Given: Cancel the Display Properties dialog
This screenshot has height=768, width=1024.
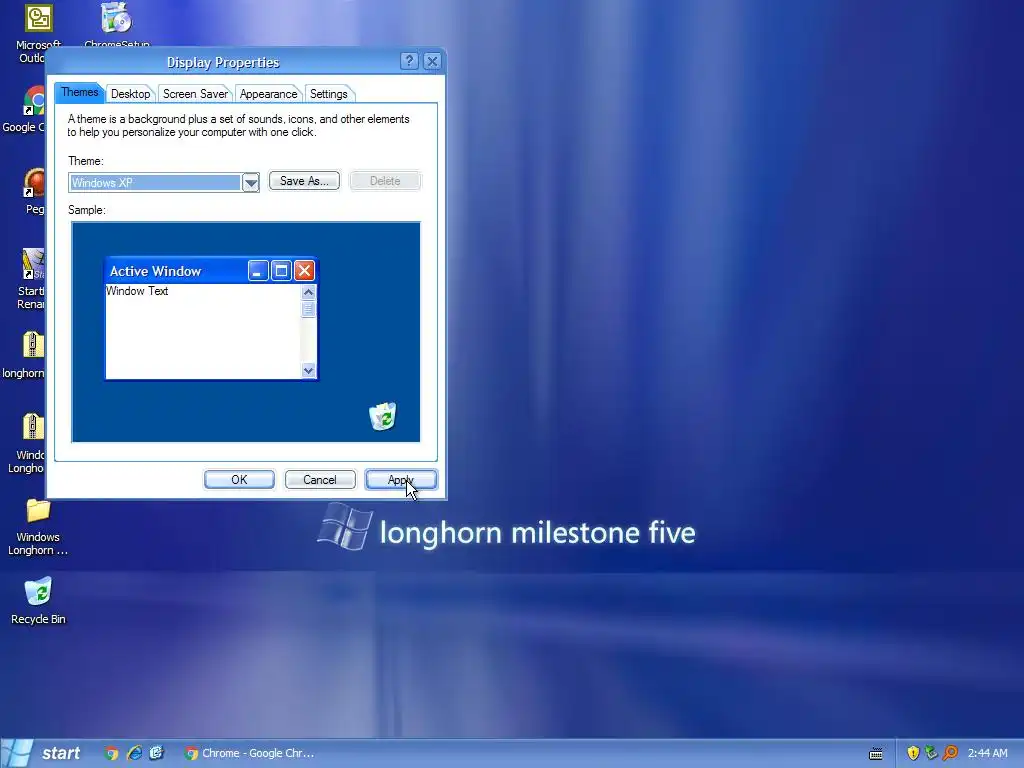Looking at the screenshot, I should [x=319, y=480].
